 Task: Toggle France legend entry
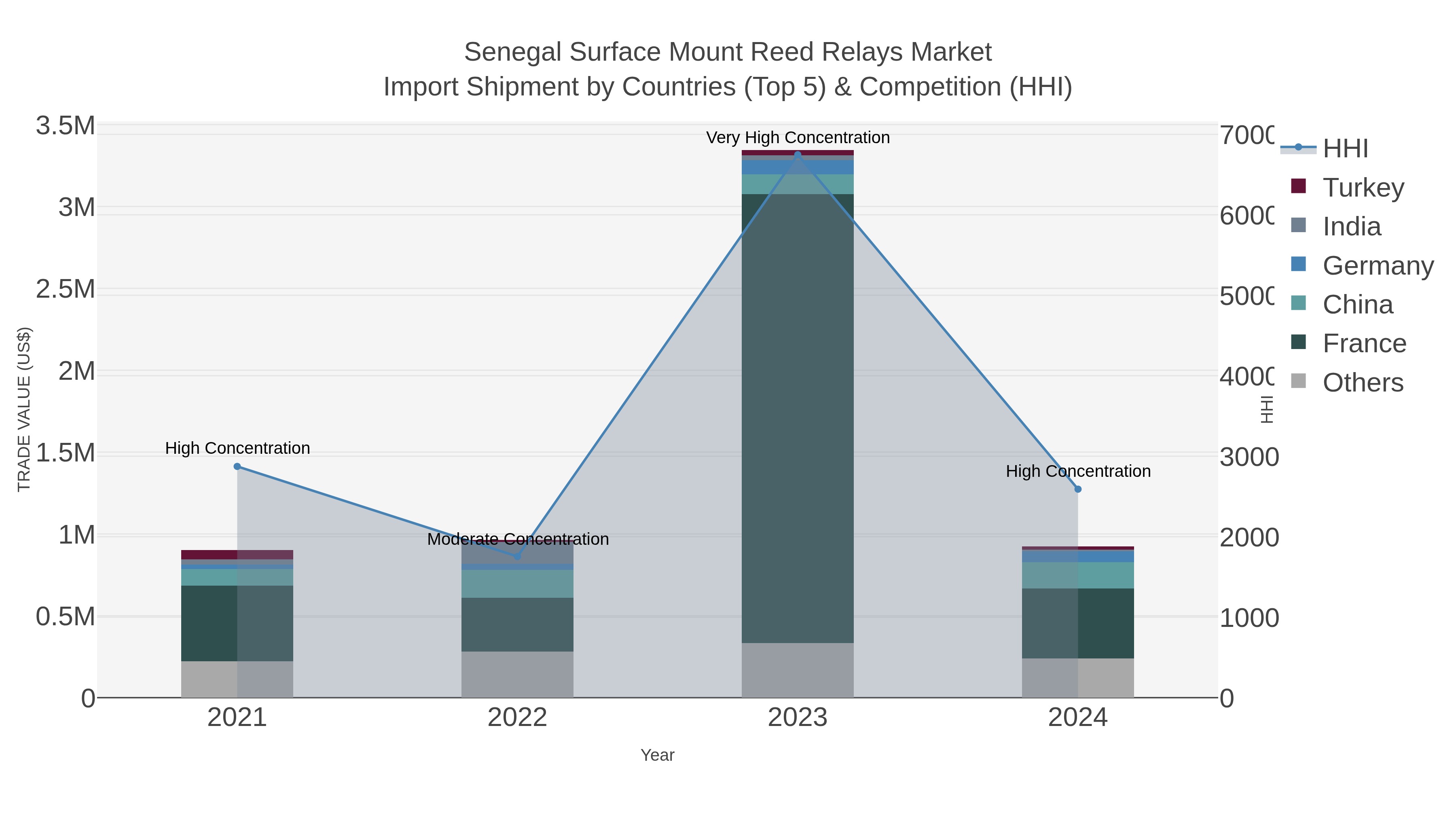pyautogui.click(x=1349, y=343)
